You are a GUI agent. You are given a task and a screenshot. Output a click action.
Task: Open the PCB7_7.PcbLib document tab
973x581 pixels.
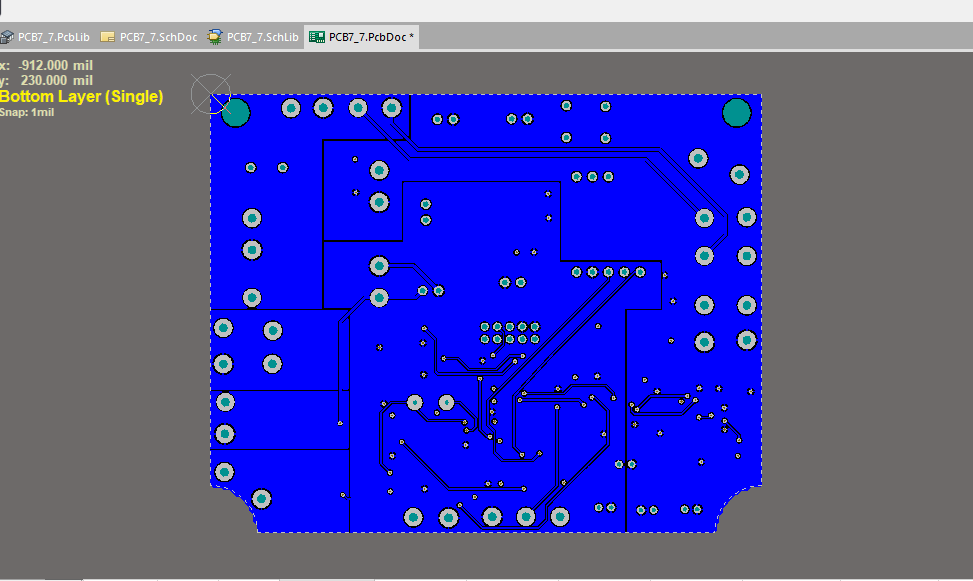[50, 36]
